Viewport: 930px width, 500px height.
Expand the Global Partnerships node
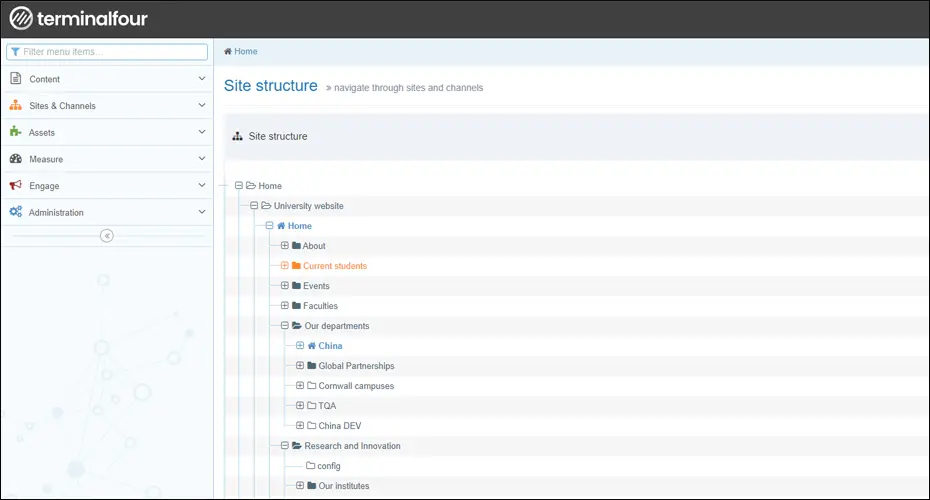[300, 366]
